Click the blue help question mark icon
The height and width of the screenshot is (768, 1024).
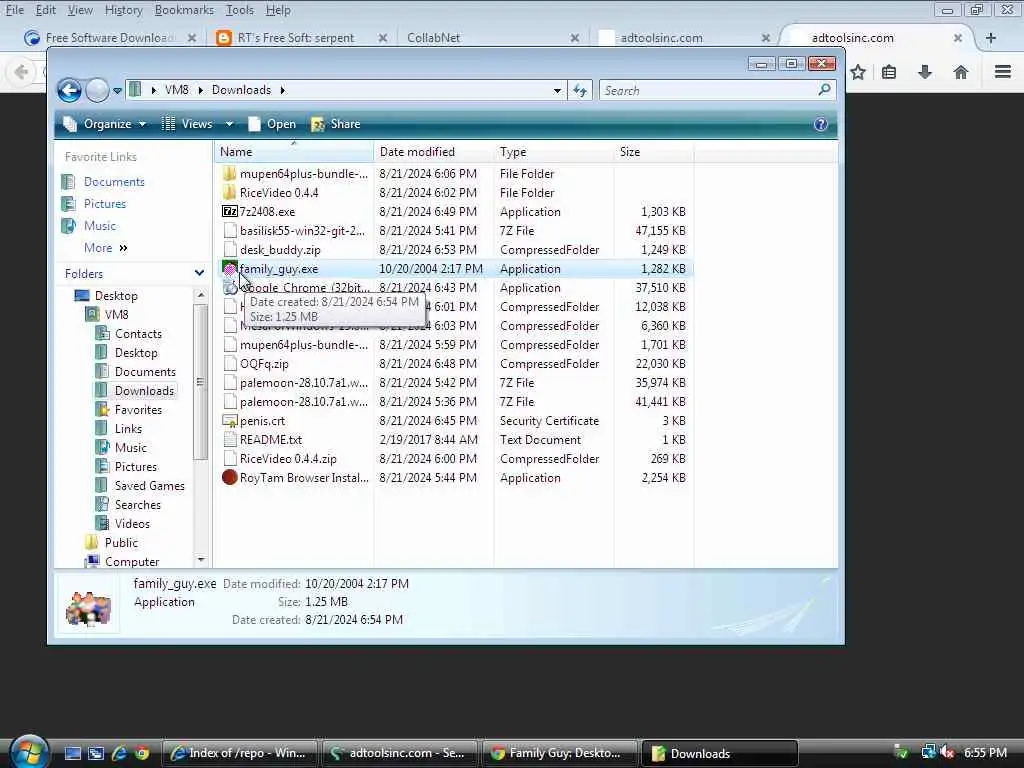click(821, 124)
